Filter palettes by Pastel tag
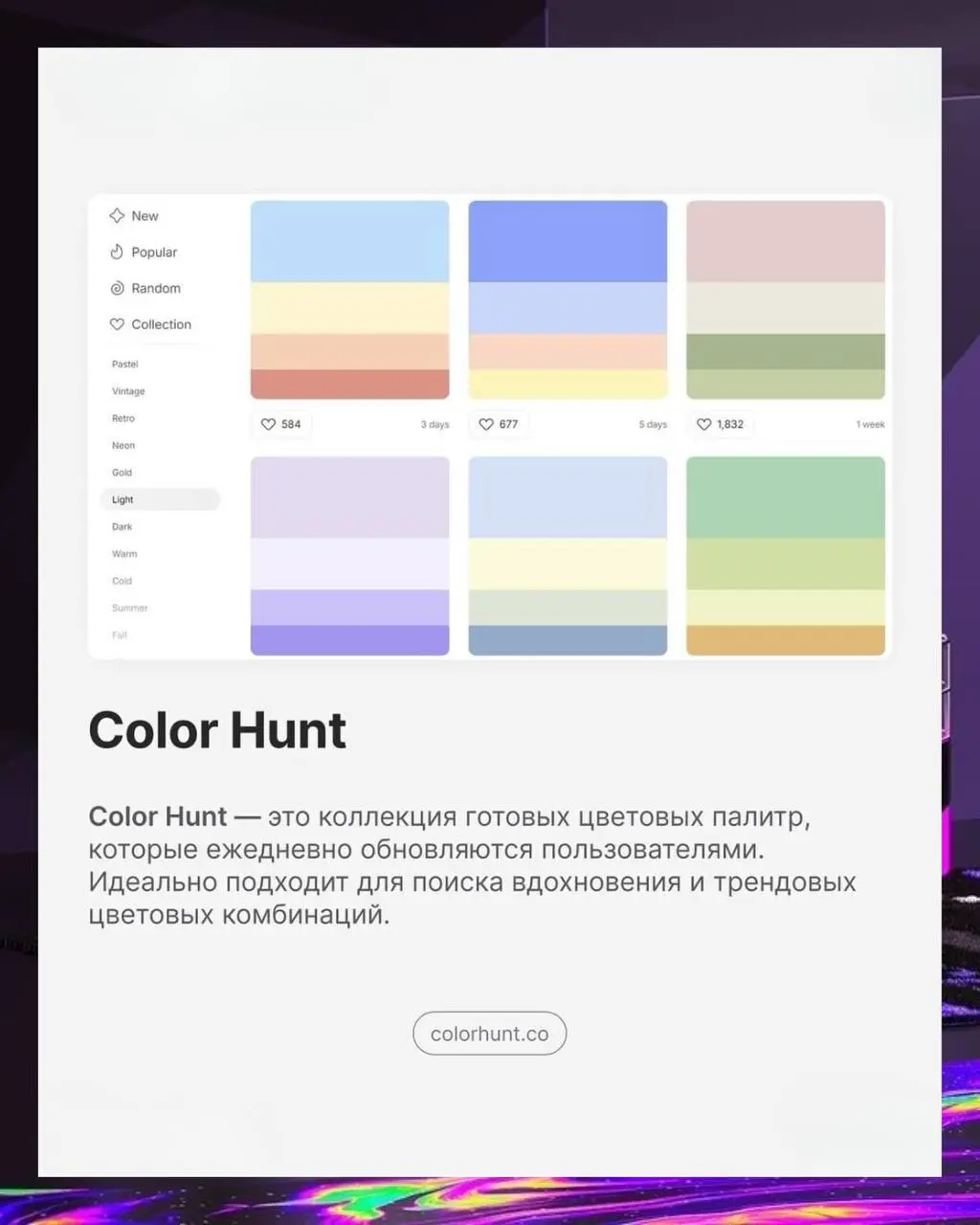The height and width of the screenshot is (1225, 980). 125,364
